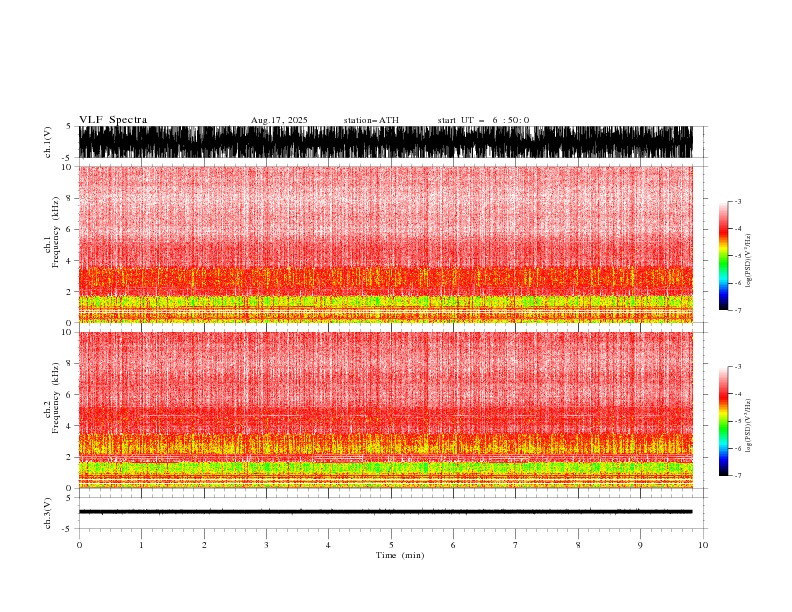792x612 pixels.
Task: Click time axis tick label "6"
Action: click(453, 545)
